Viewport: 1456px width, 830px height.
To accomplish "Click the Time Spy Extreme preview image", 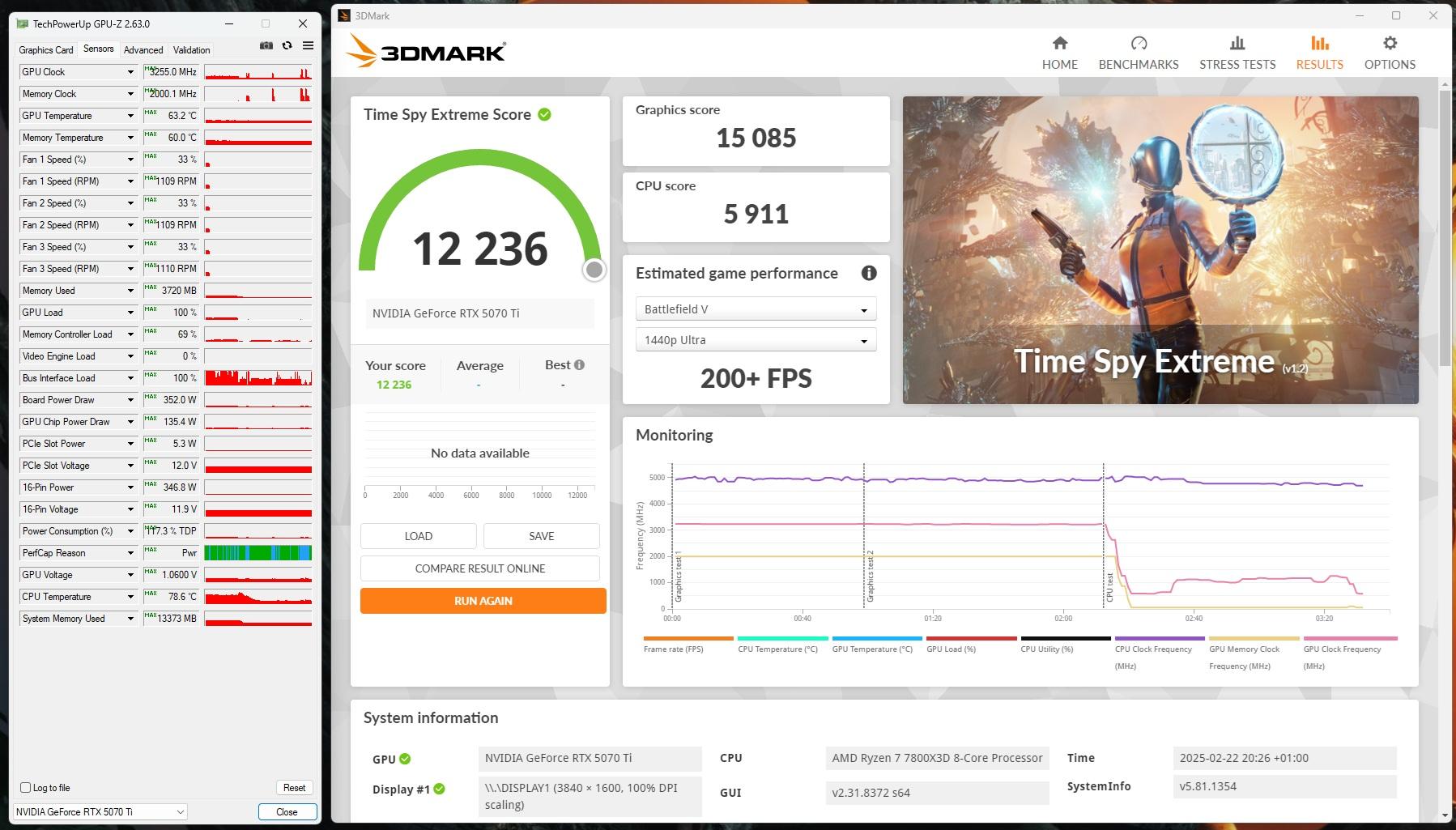I will coord(1160,250).
